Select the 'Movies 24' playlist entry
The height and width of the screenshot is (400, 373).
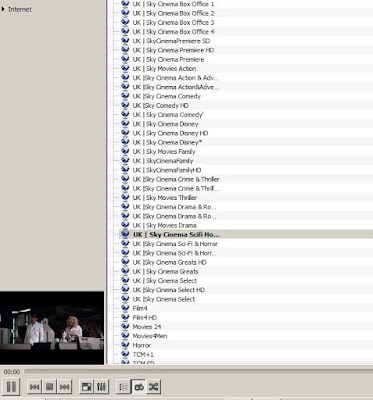coord(147,327)
